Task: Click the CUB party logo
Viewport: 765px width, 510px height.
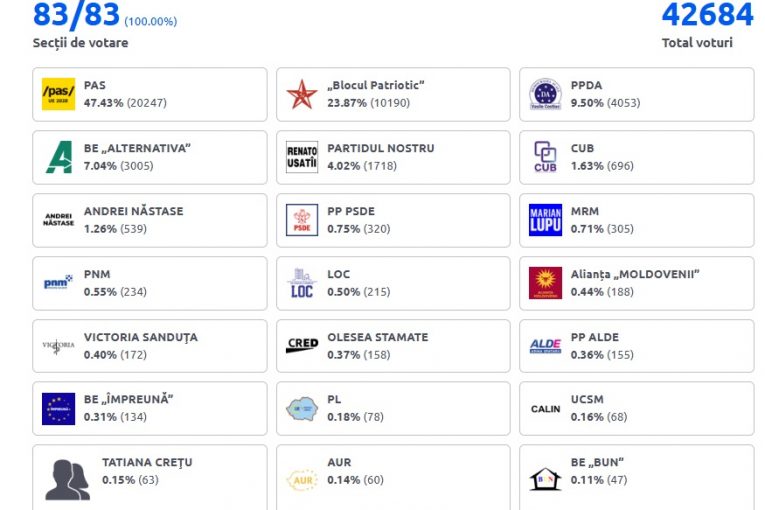Action: click(545, 157)
